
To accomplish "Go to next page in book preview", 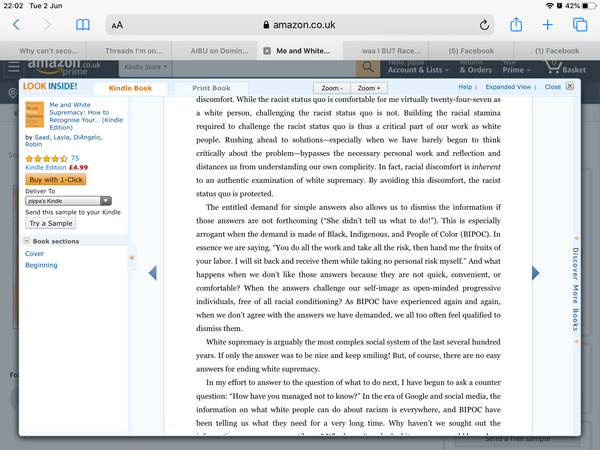I will (535, 273).
